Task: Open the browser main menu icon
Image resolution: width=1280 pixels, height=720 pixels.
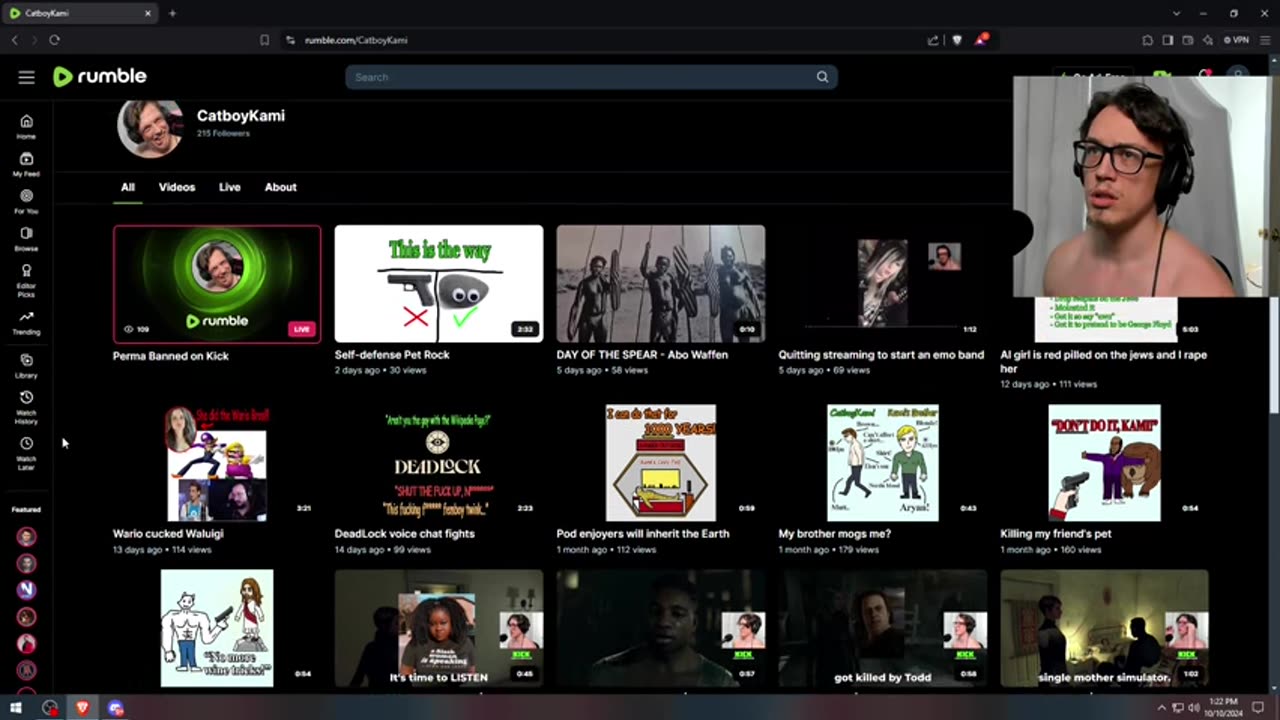Action: pos(1265,40)
